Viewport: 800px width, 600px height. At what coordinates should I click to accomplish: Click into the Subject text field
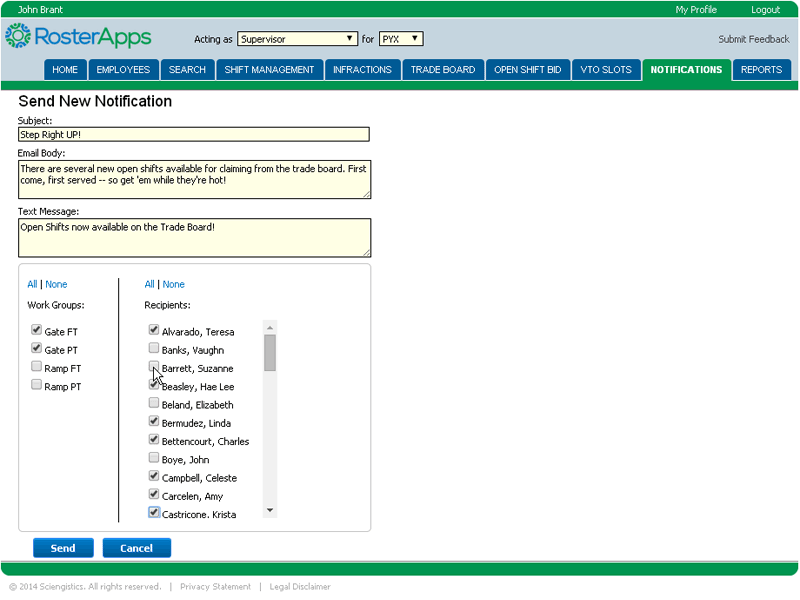pos(193,134)
